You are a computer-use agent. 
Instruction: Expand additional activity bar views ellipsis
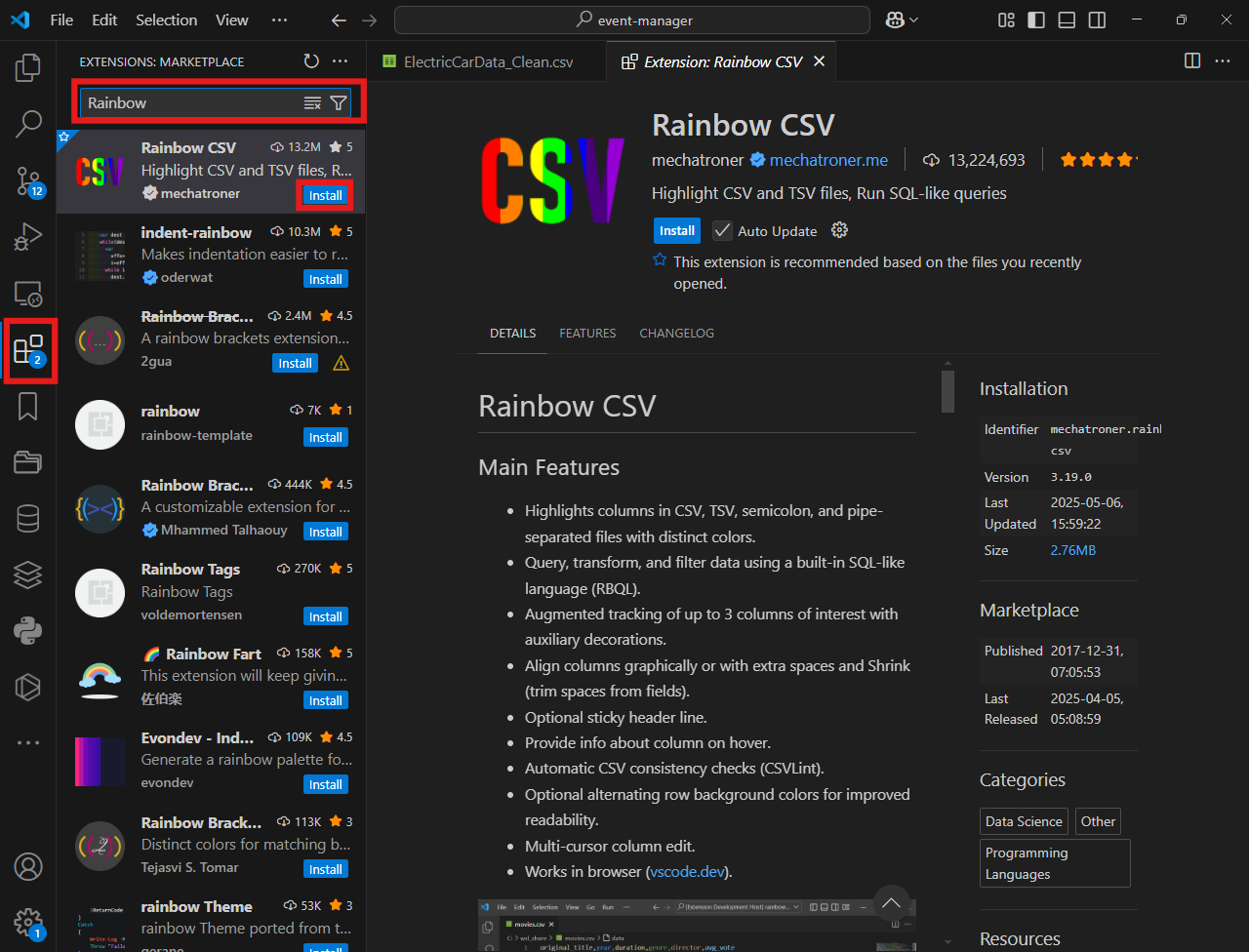click(x=28, y=743)
